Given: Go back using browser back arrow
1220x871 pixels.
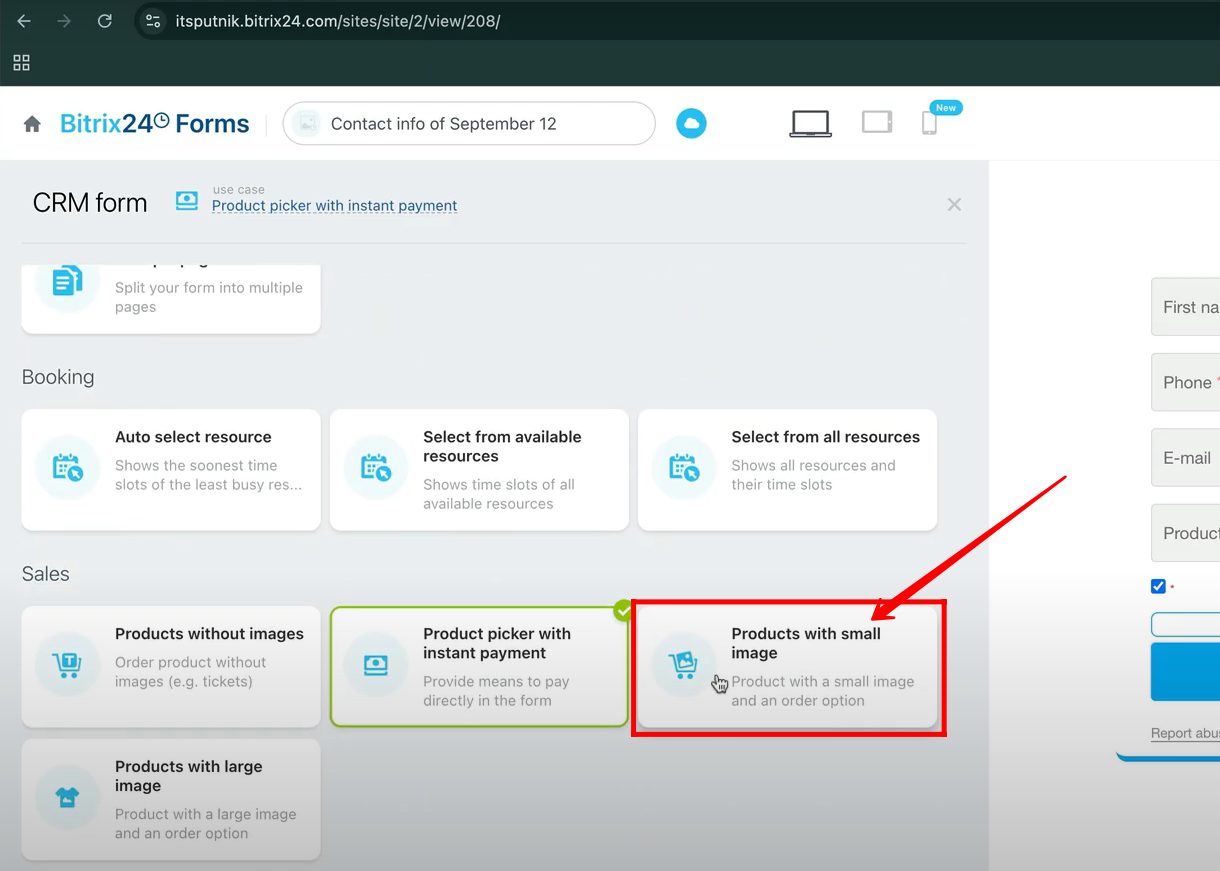Looking at the screenshot, I should click(24, 21).
